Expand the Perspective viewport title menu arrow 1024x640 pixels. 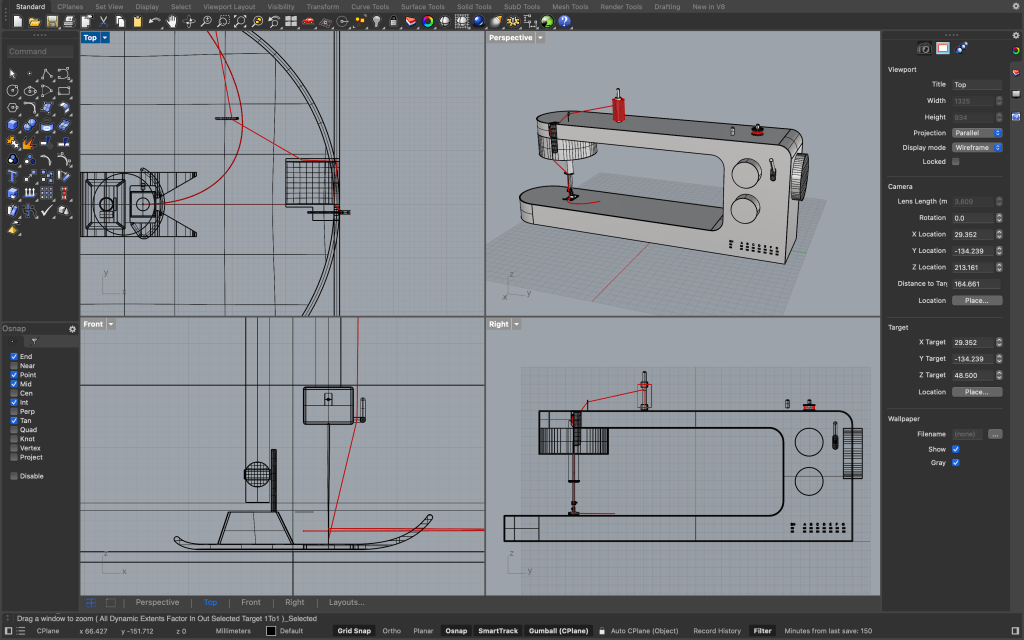pyautogui.click(x=540, y=38)
